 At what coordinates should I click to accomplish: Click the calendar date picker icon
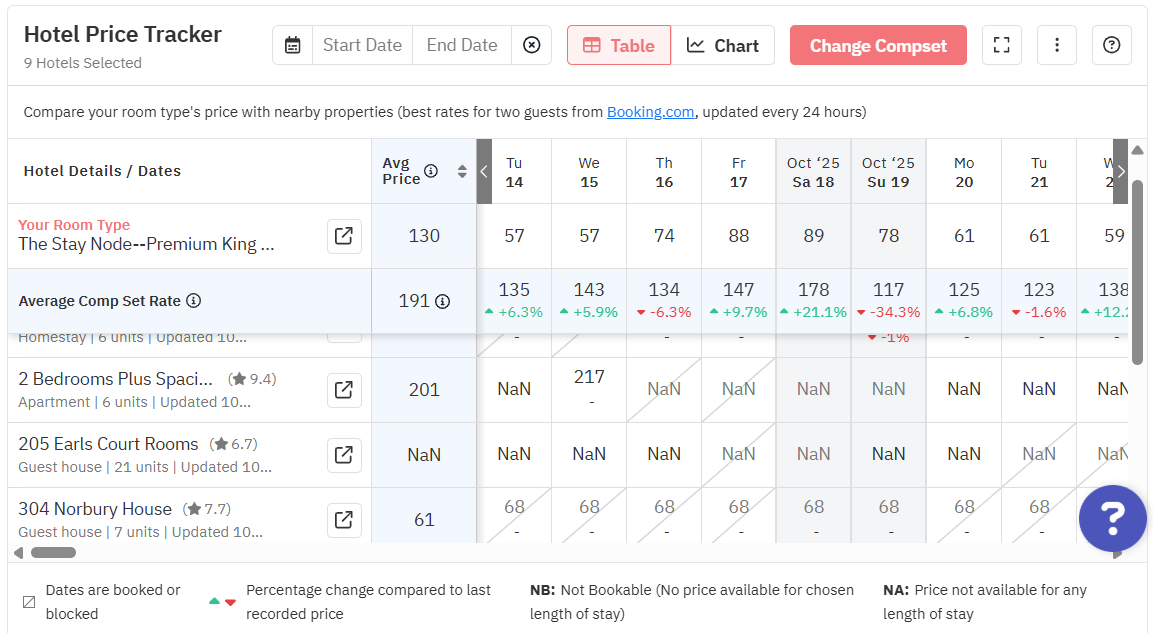(x=292, y=45)
